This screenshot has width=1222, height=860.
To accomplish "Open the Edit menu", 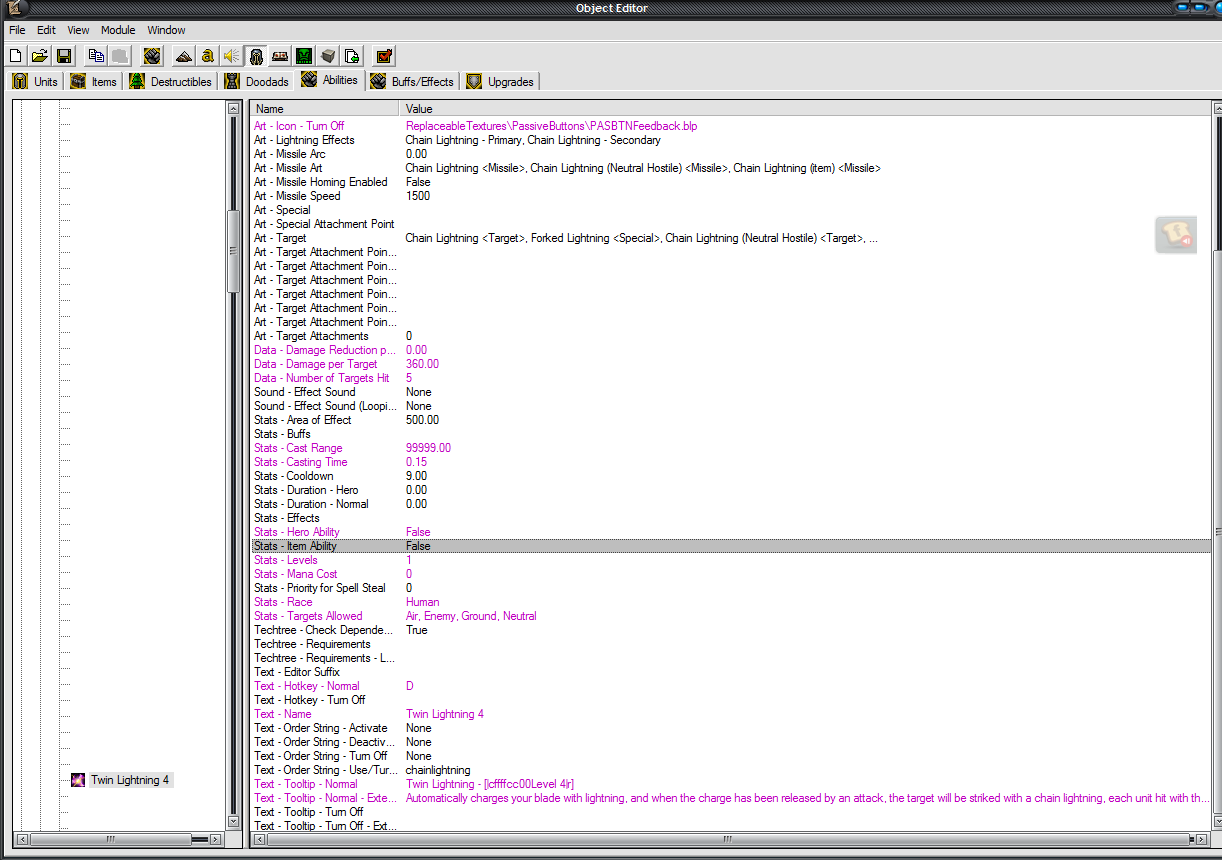I will [x=46, y=30].
